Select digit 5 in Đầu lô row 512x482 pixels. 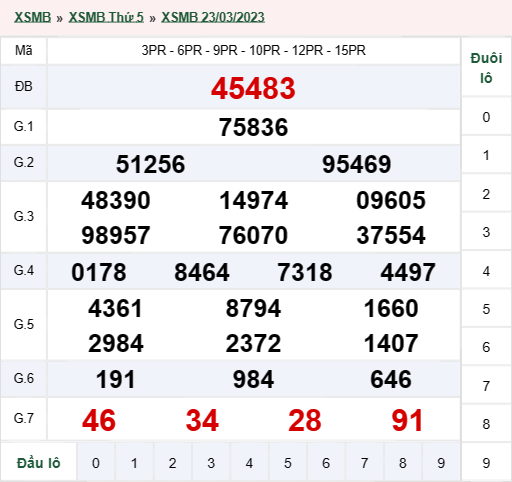click(x=288, y=463)
